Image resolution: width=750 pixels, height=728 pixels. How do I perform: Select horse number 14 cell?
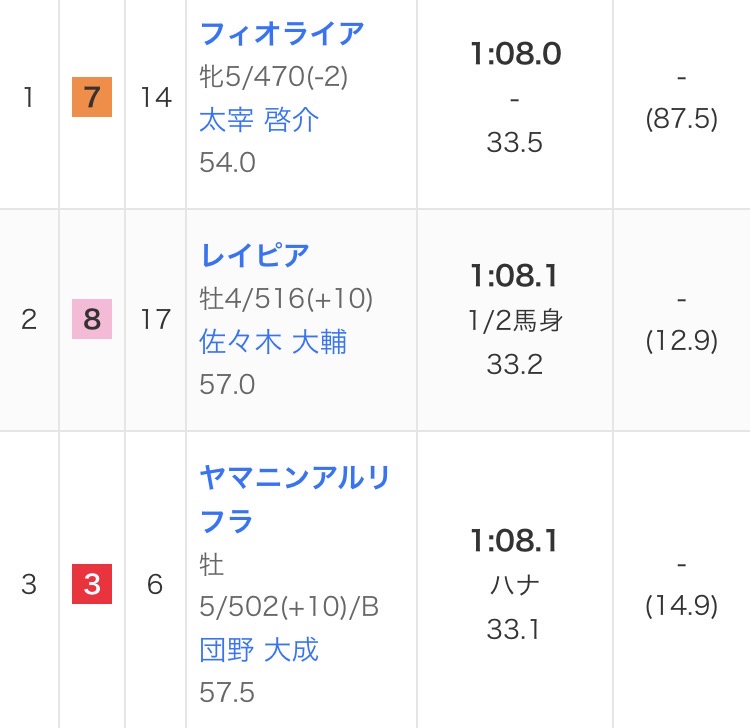pos(156,98)
